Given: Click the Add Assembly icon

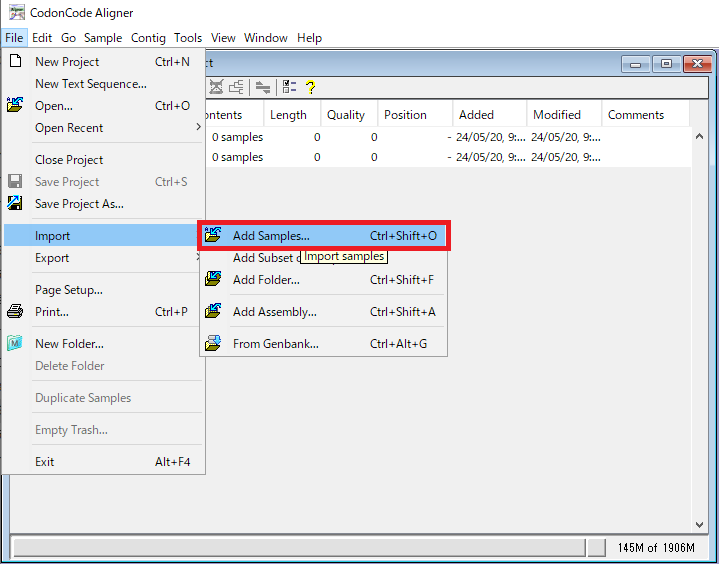Looking at the screenshot, I should [213, 312].
